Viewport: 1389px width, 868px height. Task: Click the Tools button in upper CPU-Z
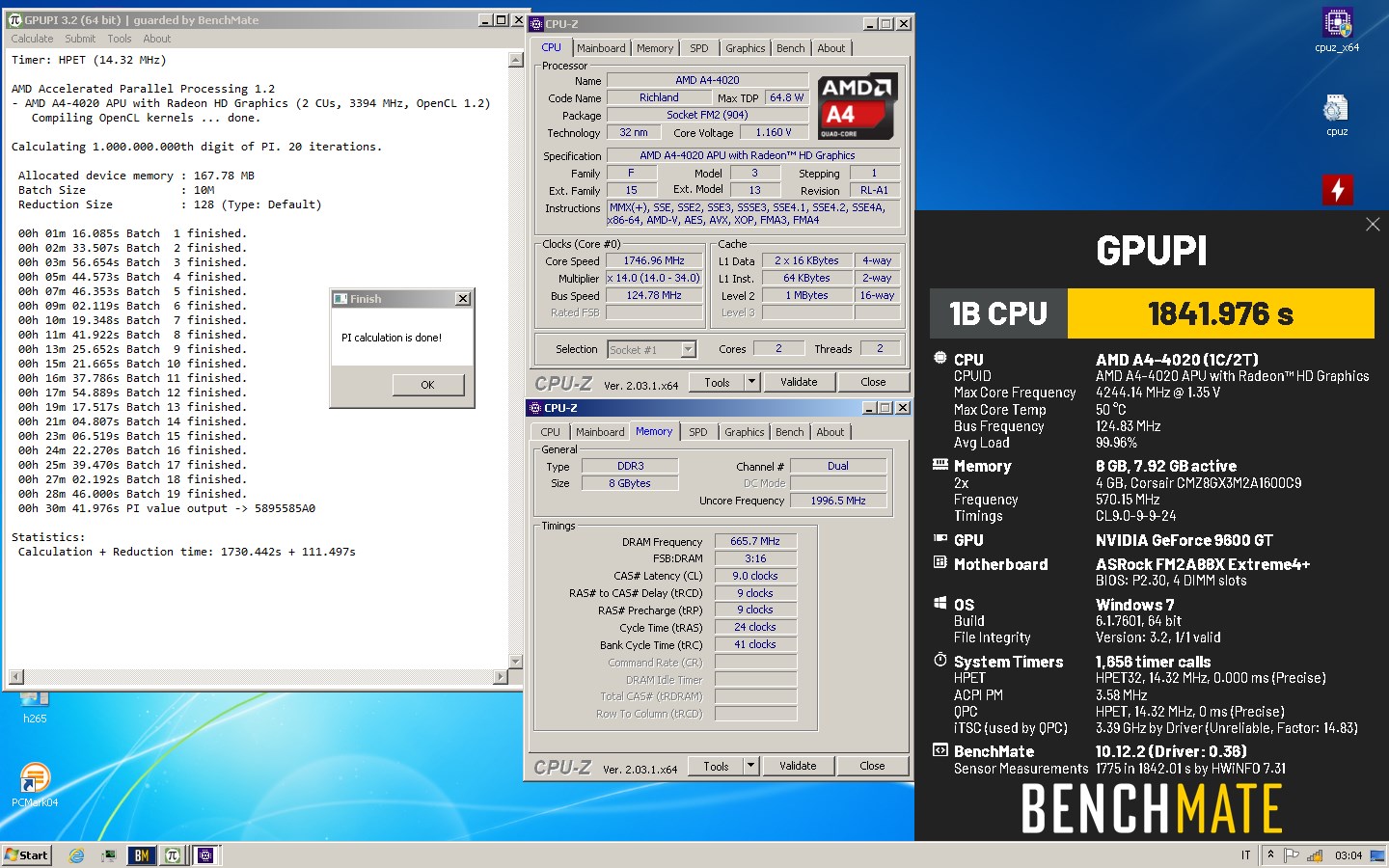click(x=717, y=382)
